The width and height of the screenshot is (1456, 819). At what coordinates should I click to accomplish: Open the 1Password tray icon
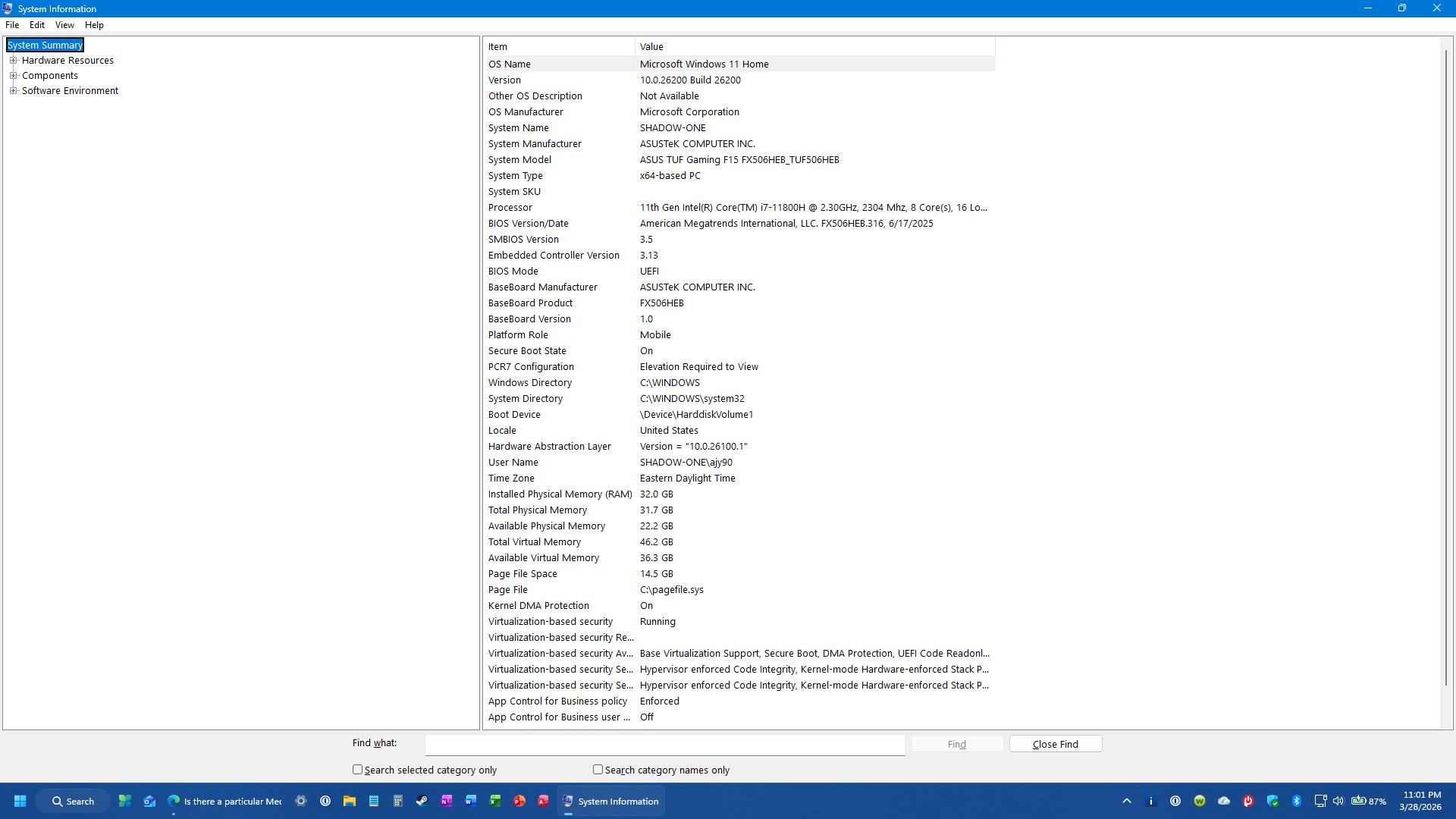pyautogui.click(x=1175, y=801)
